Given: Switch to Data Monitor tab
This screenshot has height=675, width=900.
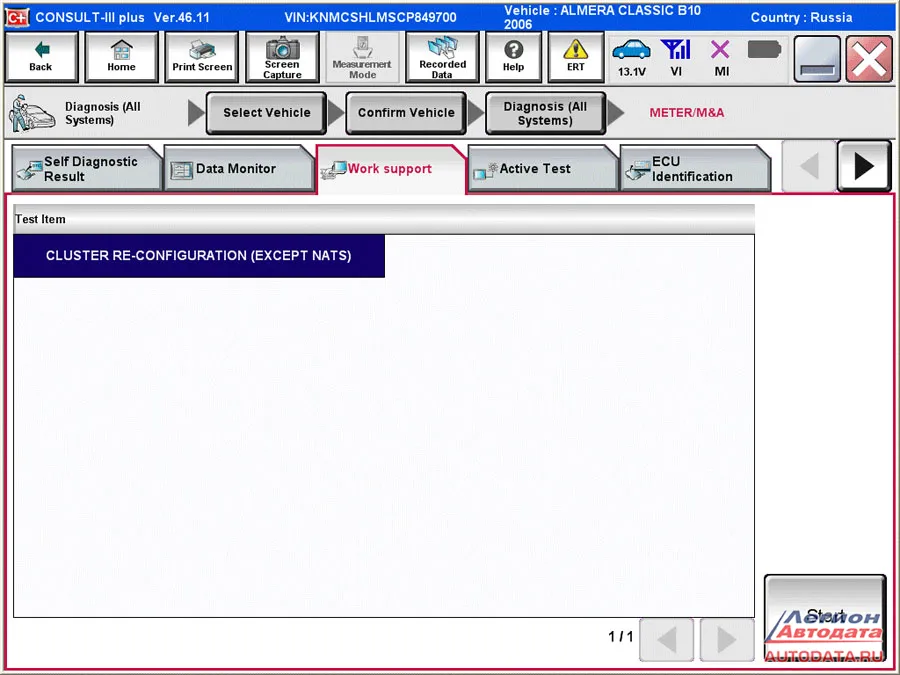Looking at the screenshot, I should pos(238,169).
